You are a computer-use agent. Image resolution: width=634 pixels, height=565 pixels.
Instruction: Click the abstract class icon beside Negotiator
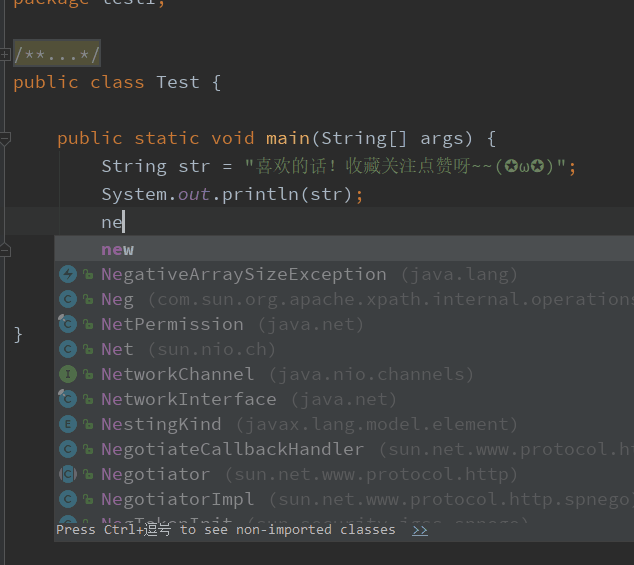[68, 474]
